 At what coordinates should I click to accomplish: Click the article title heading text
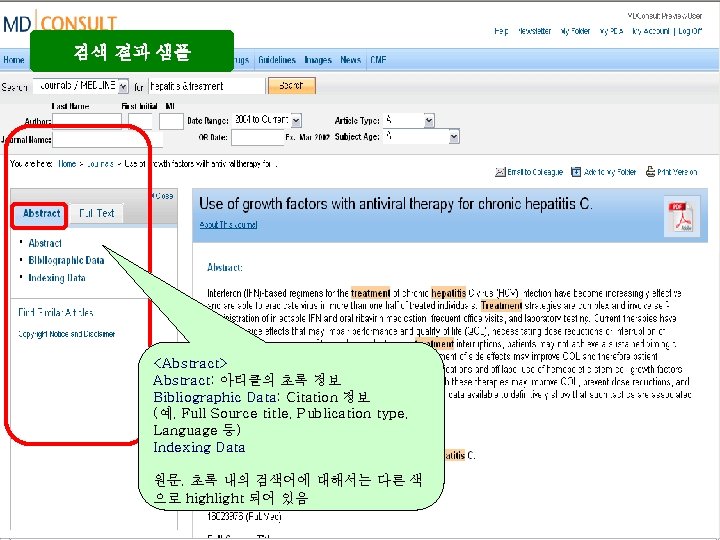(x=395, y=204)
